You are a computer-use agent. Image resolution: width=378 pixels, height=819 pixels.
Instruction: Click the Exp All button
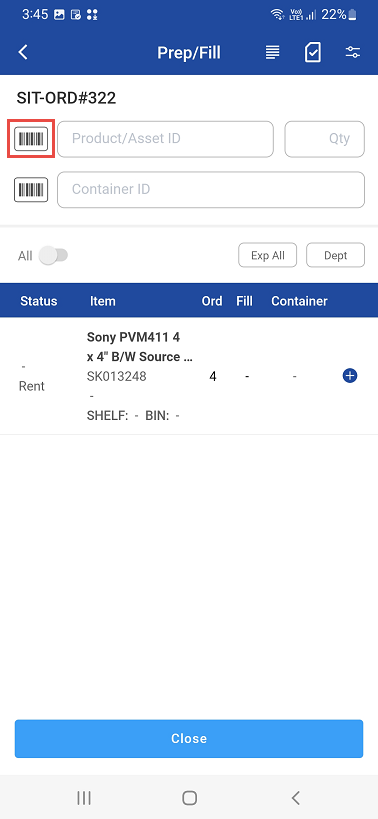coord(268,255)
